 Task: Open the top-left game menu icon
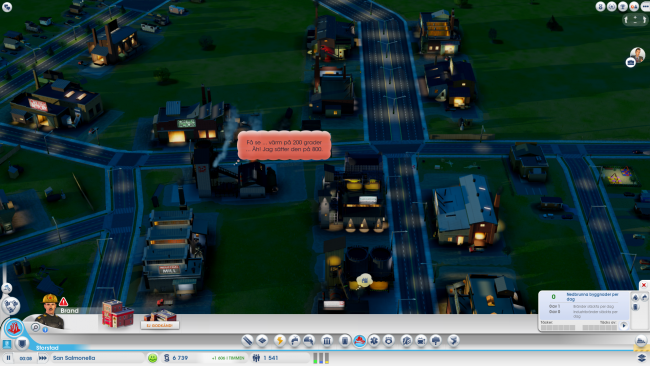point(7,7)
